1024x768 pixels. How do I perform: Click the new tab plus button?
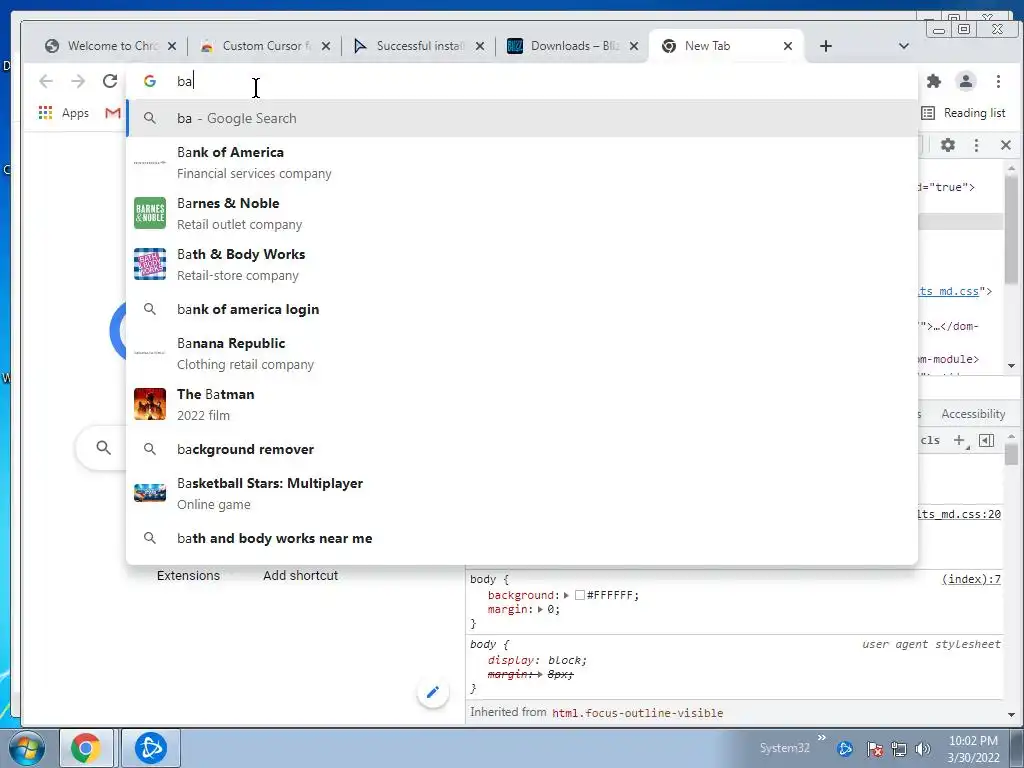[825, 46]
